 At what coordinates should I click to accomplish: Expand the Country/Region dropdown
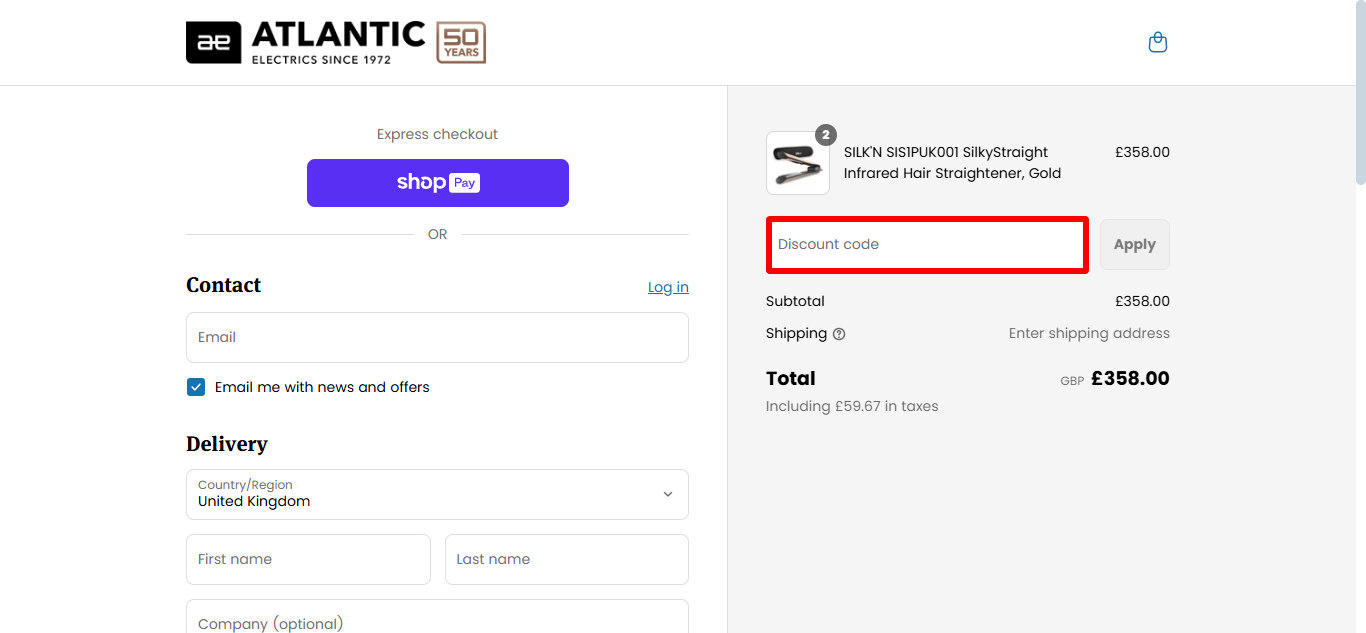(437, 494)
